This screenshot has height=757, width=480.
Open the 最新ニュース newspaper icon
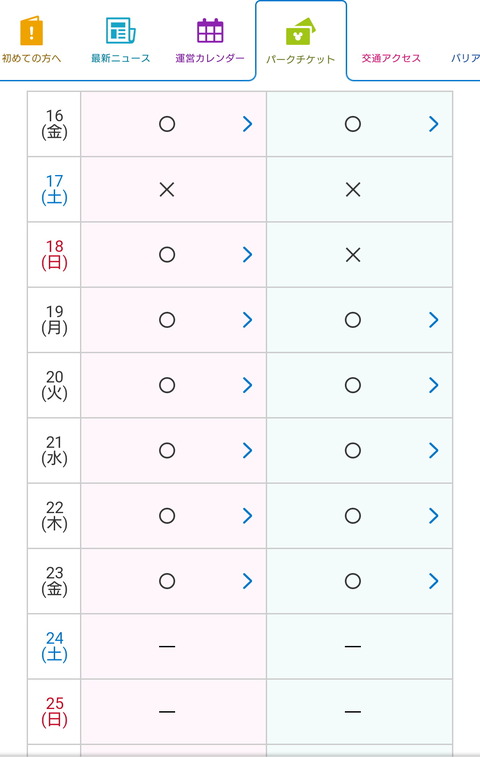click(120, 30)
